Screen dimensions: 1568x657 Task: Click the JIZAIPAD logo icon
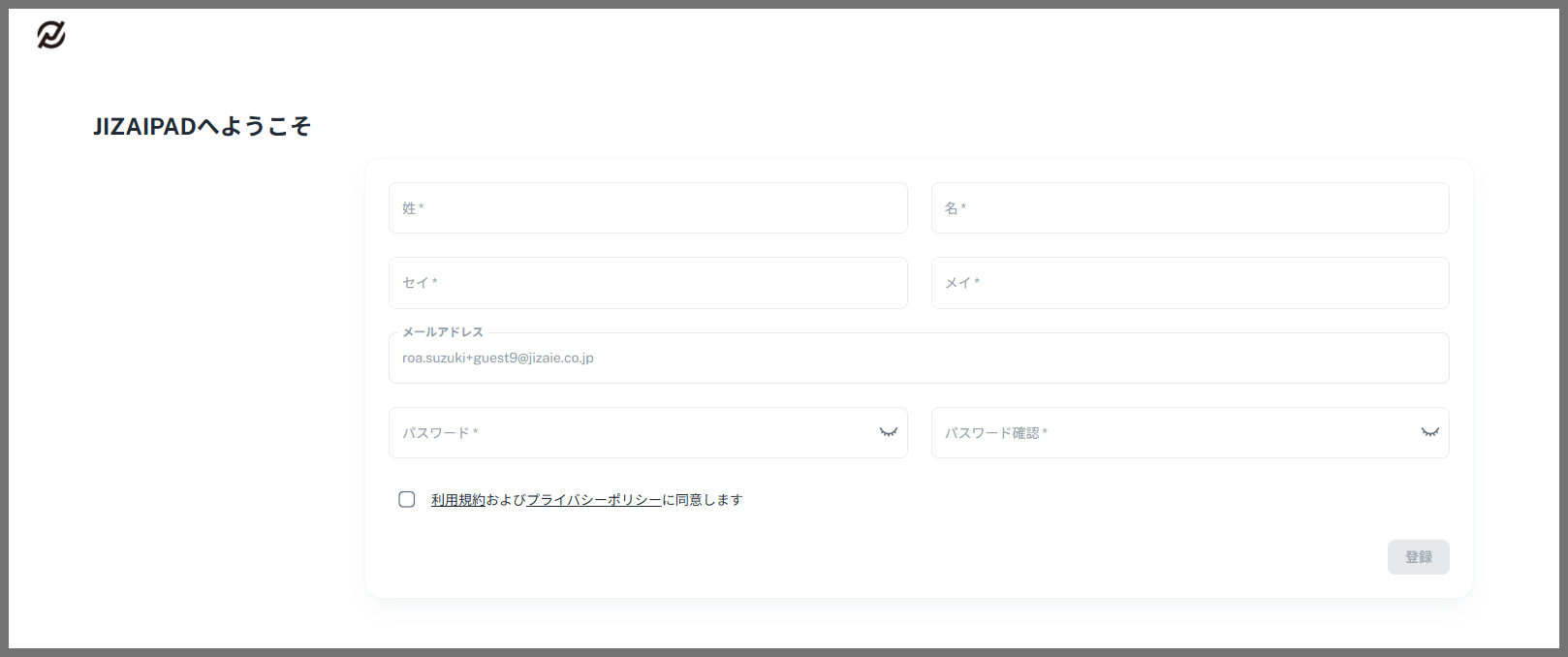(x=51, y=35)
